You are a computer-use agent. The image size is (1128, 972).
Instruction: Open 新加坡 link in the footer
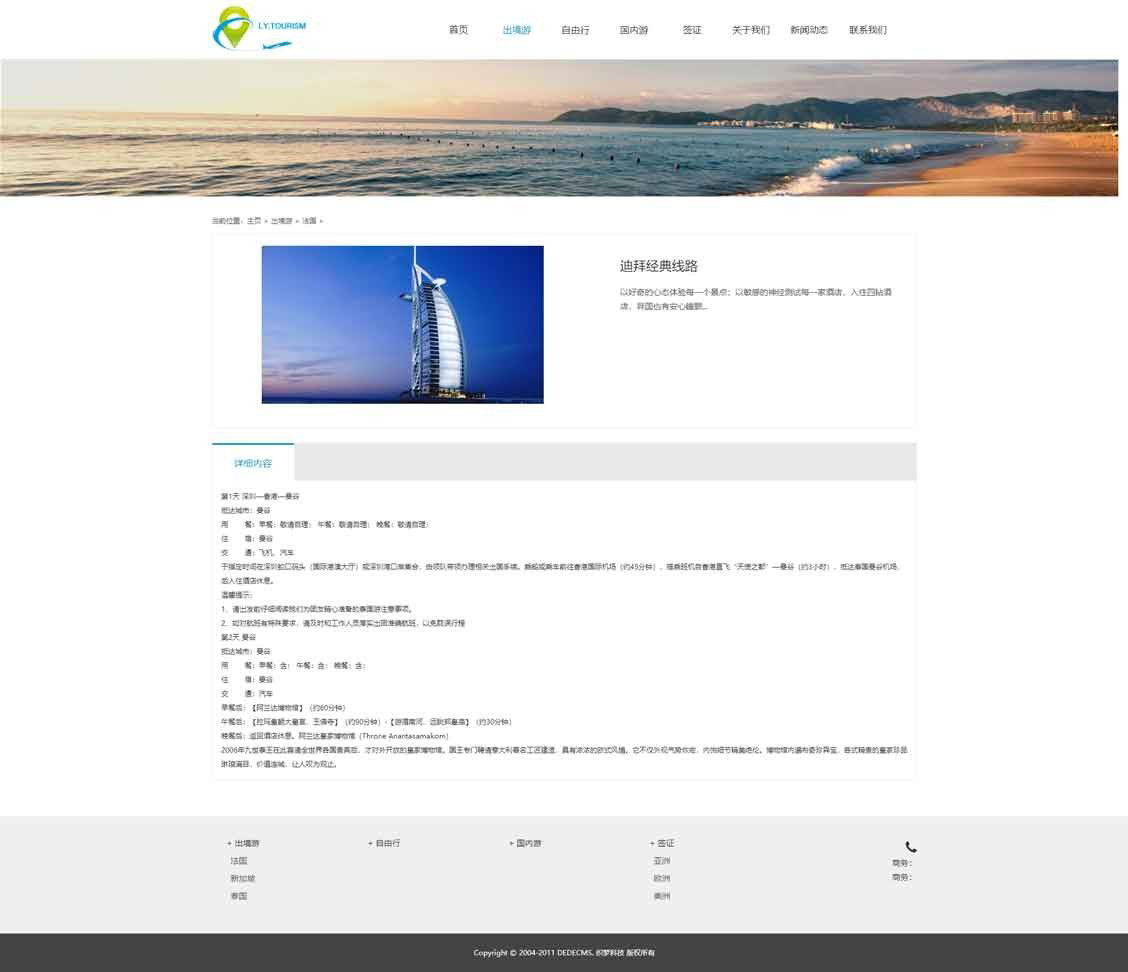242,878
